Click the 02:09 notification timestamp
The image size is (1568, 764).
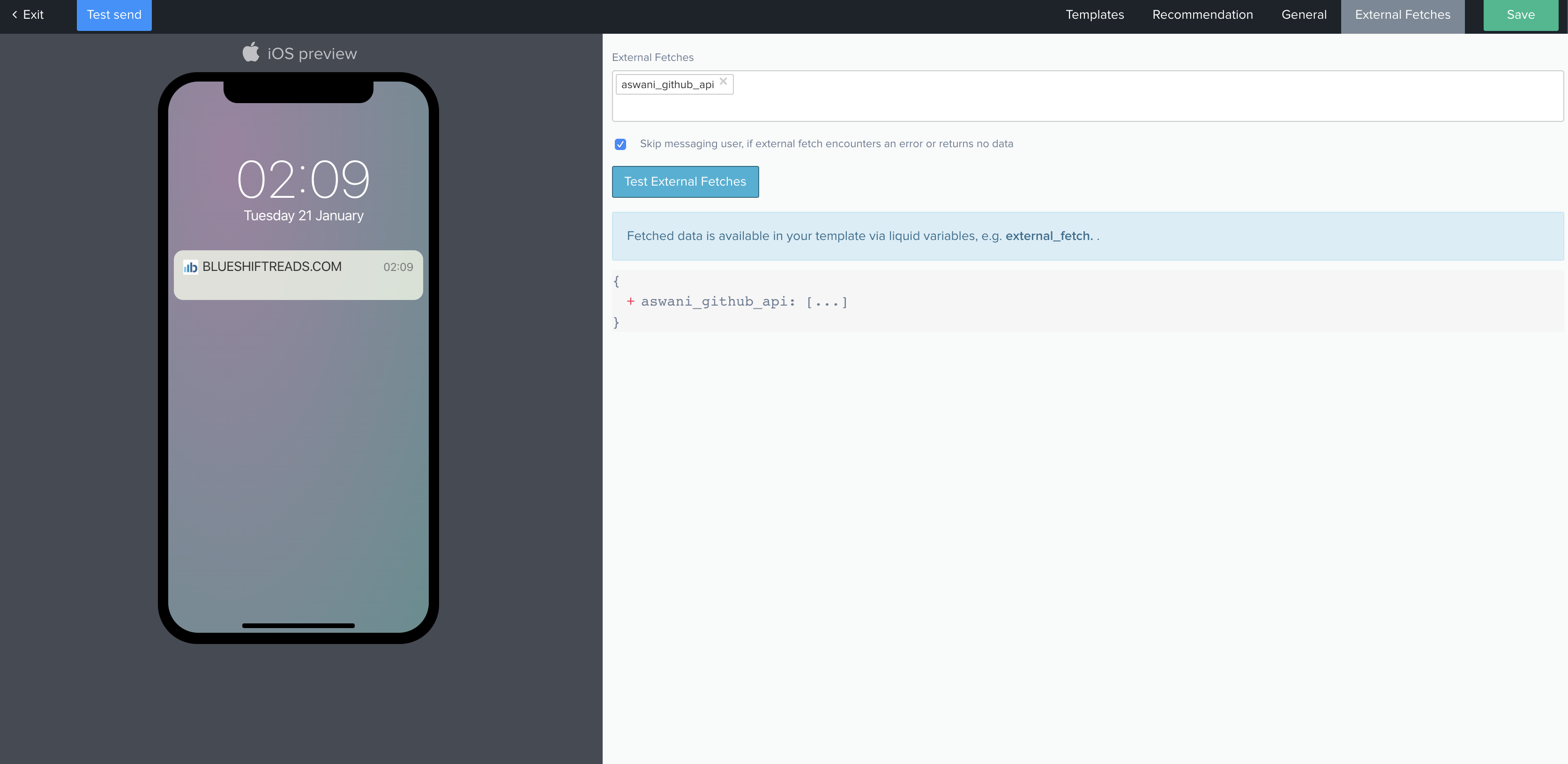coord(398,267)
